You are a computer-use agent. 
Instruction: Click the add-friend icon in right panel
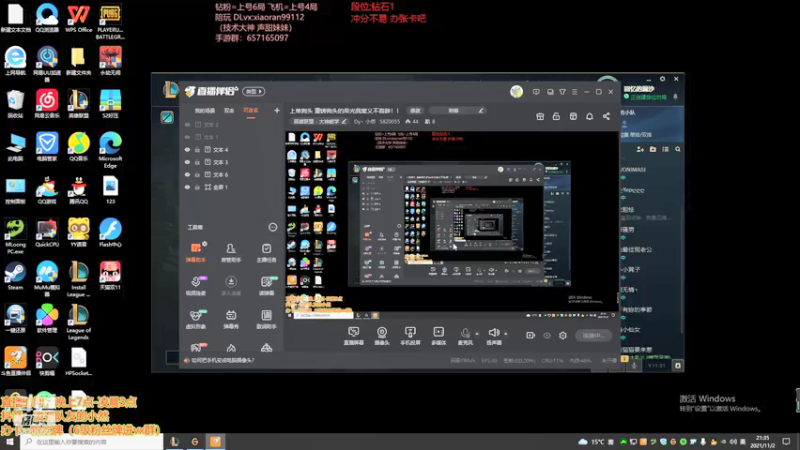pos(640,149)
